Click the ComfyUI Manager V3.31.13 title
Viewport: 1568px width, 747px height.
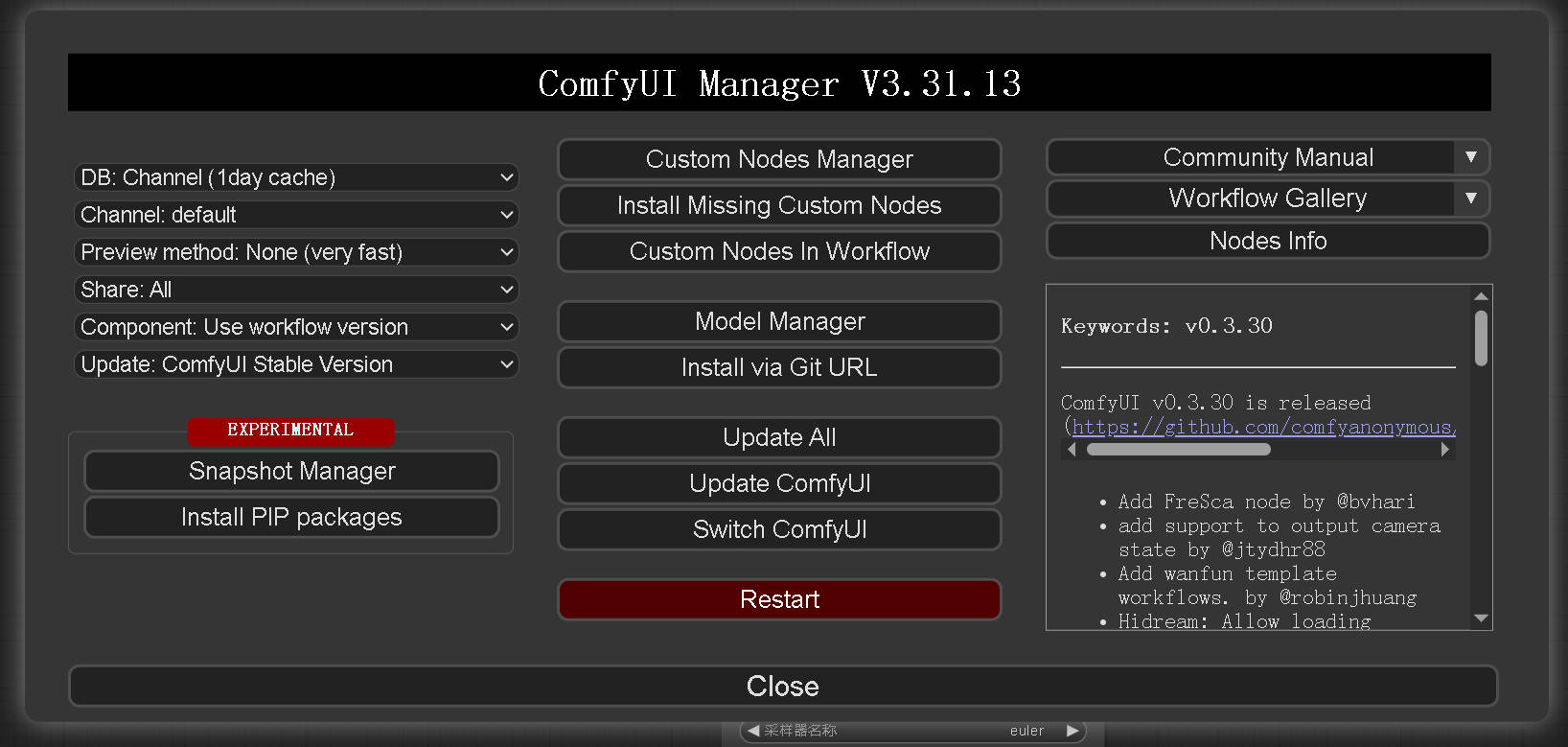tap(779, 83)
